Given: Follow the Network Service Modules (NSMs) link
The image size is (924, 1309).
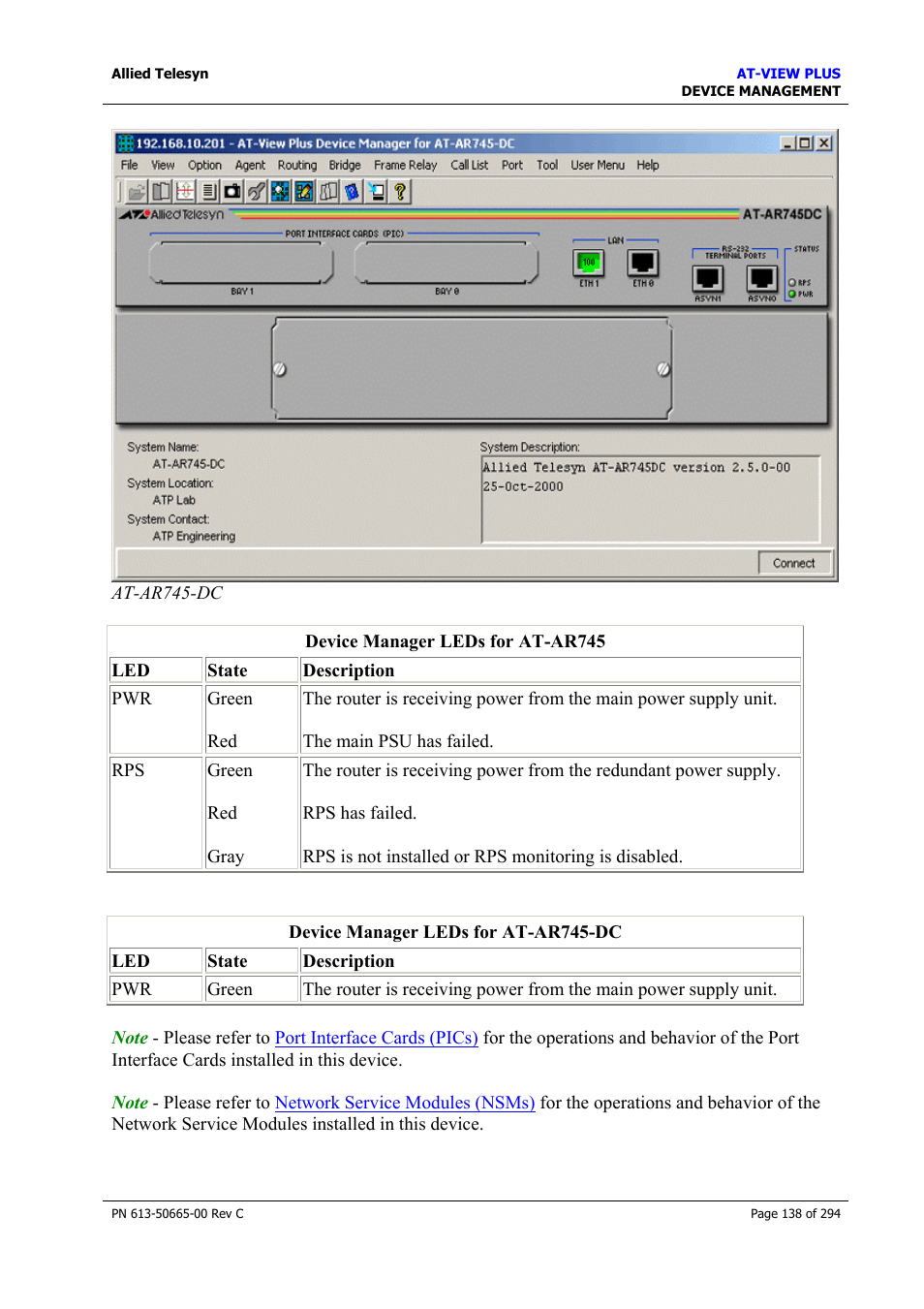Looking at the screenshot, I should coord(405,1103).
